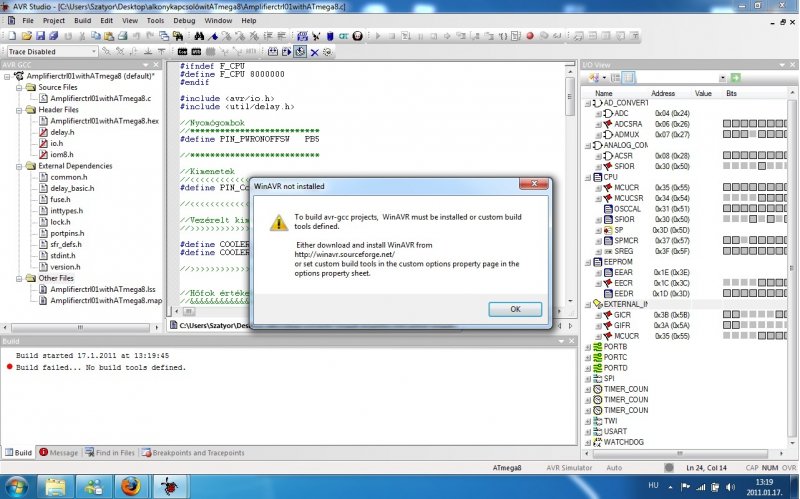This screenshot has width=800, height=499.
Task: Select fuse.h under External Dependencies
Action: tap(60, 199)
